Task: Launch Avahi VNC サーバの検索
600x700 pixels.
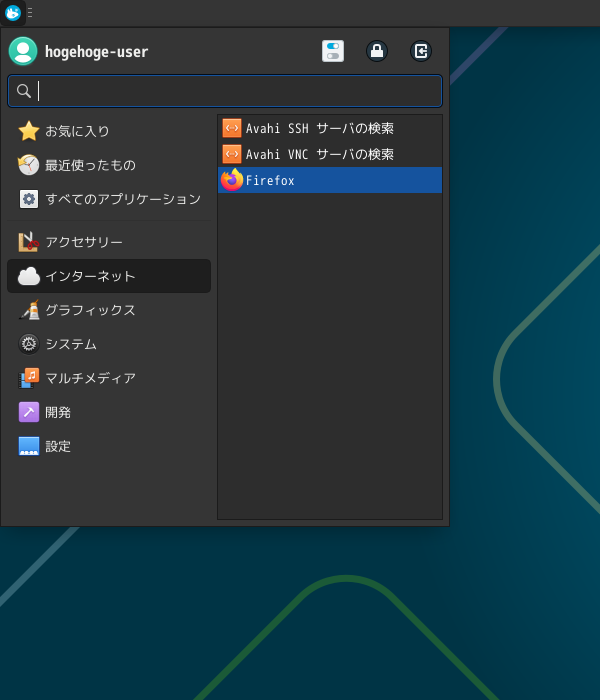Action: (319, 154)
